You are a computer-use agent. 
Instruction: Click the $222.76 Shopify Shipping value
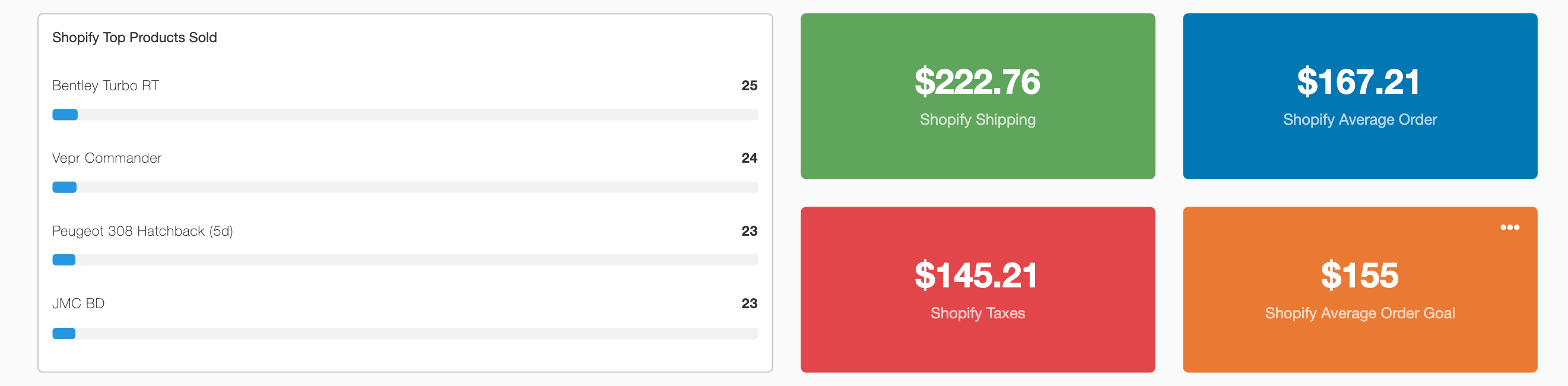click(977, 82)
